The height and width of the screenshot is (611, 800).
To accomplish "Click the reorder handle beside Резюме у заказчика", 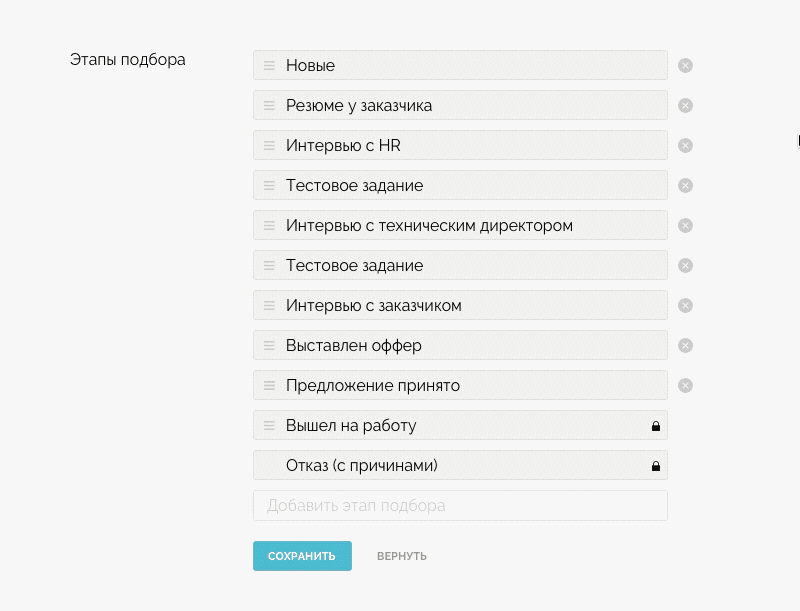I will 268,105.
